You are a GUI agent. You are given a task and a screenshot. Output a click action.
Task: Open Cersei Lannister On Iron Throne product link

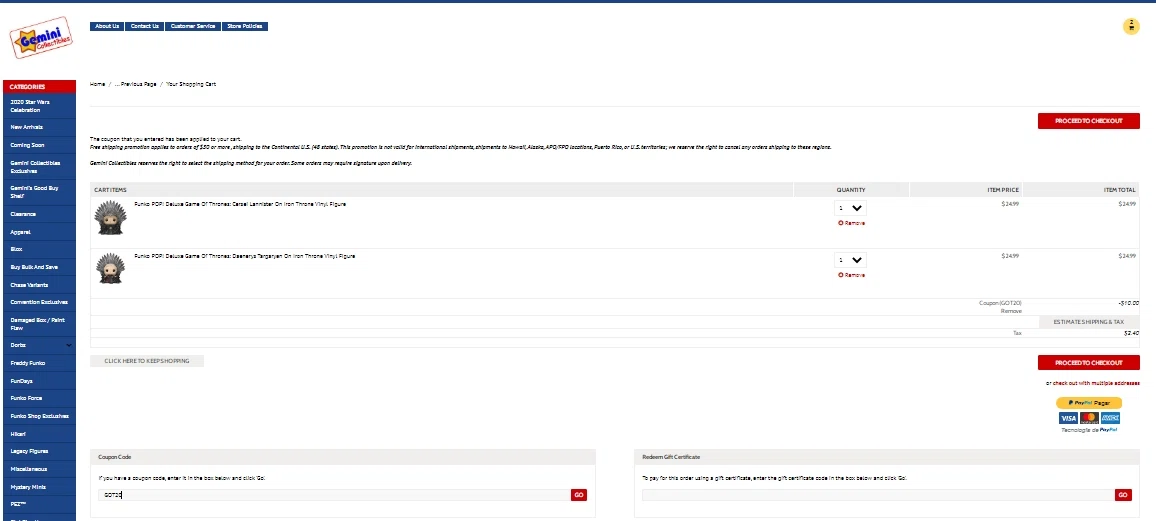pyautogui.click(x=240, y=204)
